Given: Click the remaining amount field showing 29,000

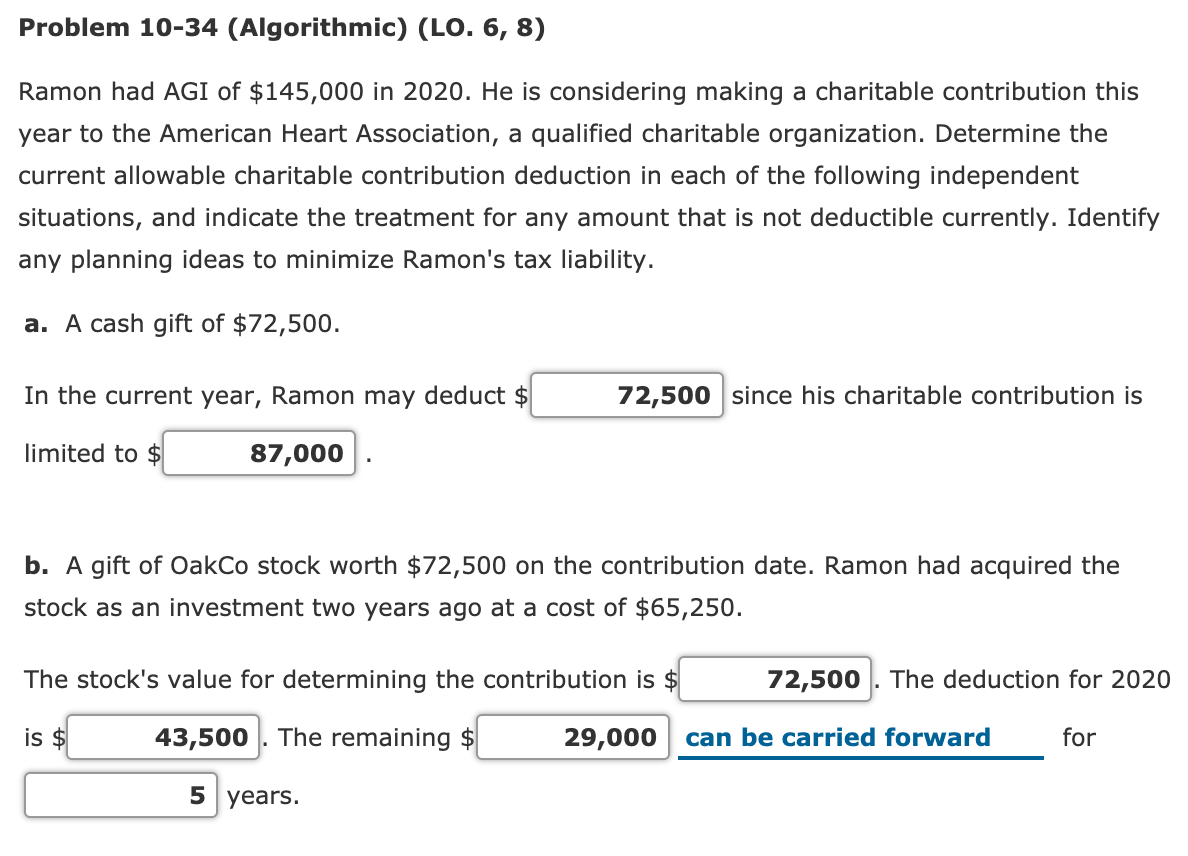Looking at the screenshot, I should click(572, 737).
